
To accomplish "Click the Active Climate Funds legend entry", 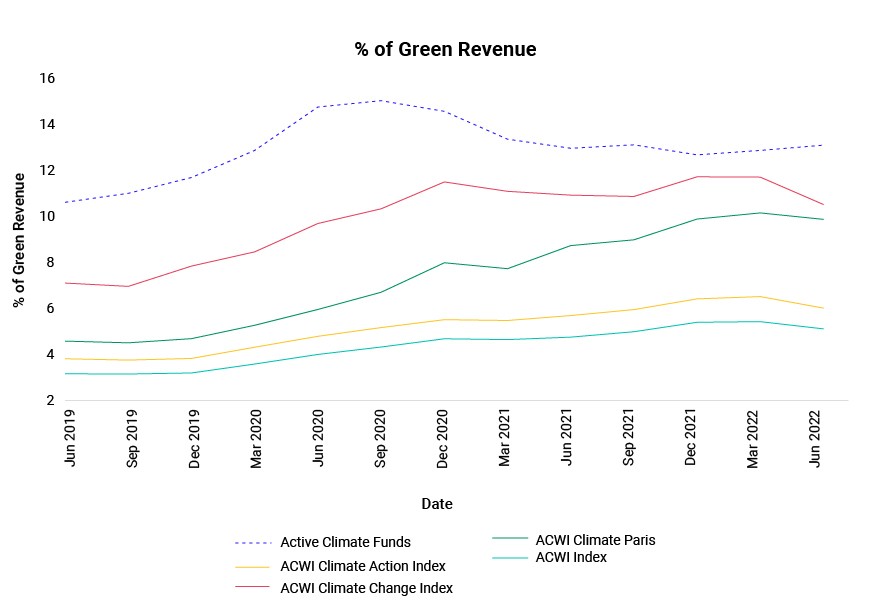I will 345,542.
